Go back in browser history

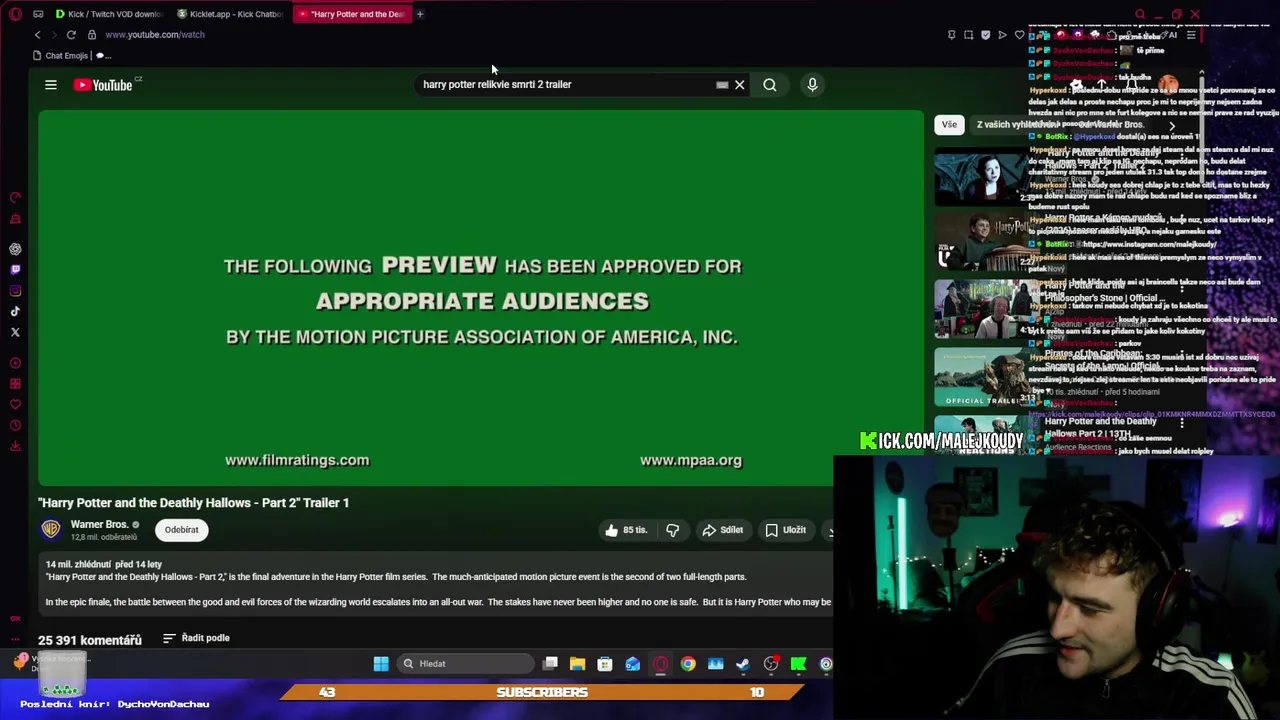point(38,35)
